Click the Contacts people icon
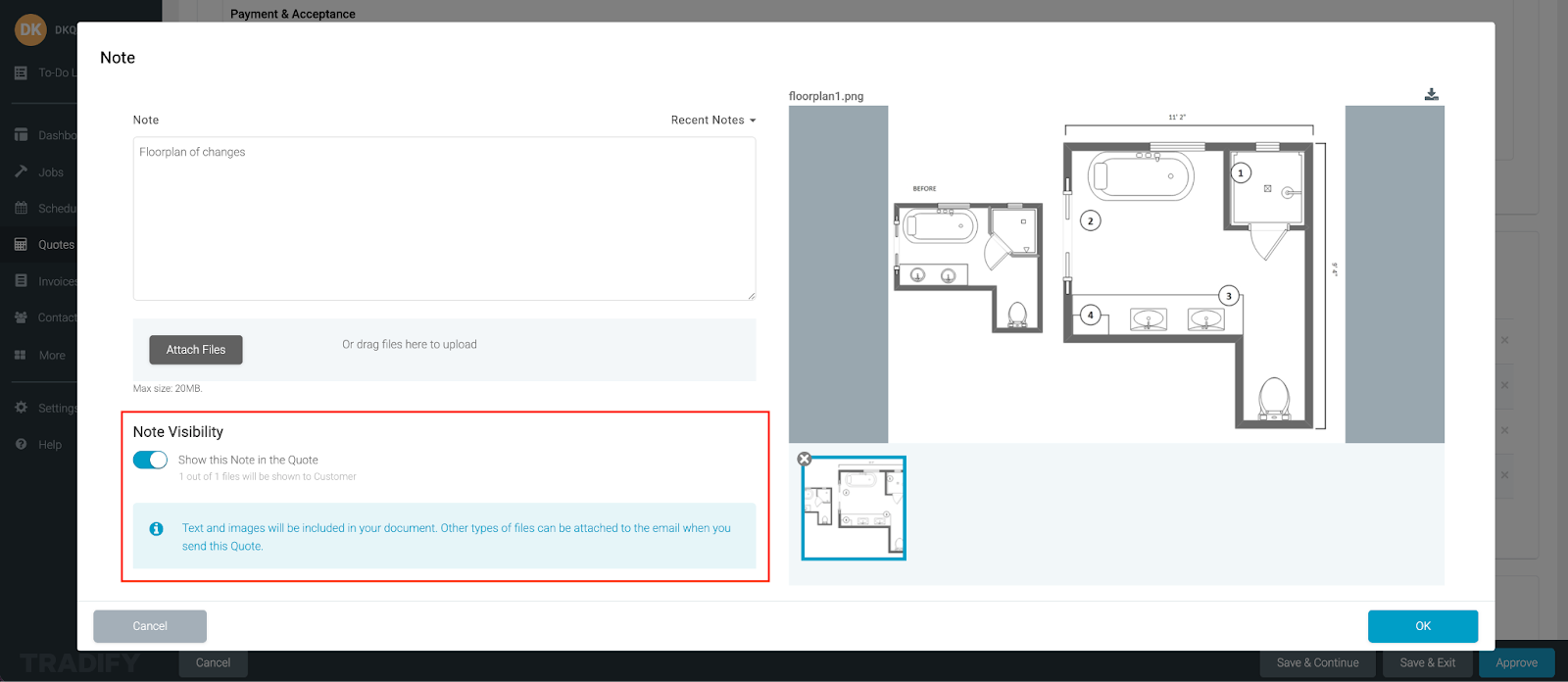Image resolution: width=1568 pixels, height=682 pixels. point(21,317)
